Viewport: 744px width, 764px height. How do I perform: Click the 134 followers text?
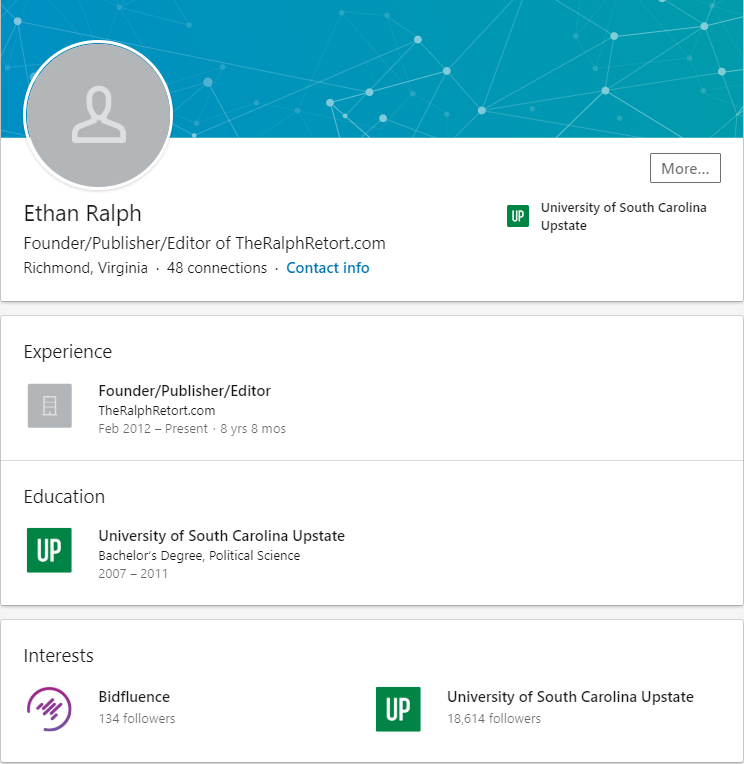(137, 719)
